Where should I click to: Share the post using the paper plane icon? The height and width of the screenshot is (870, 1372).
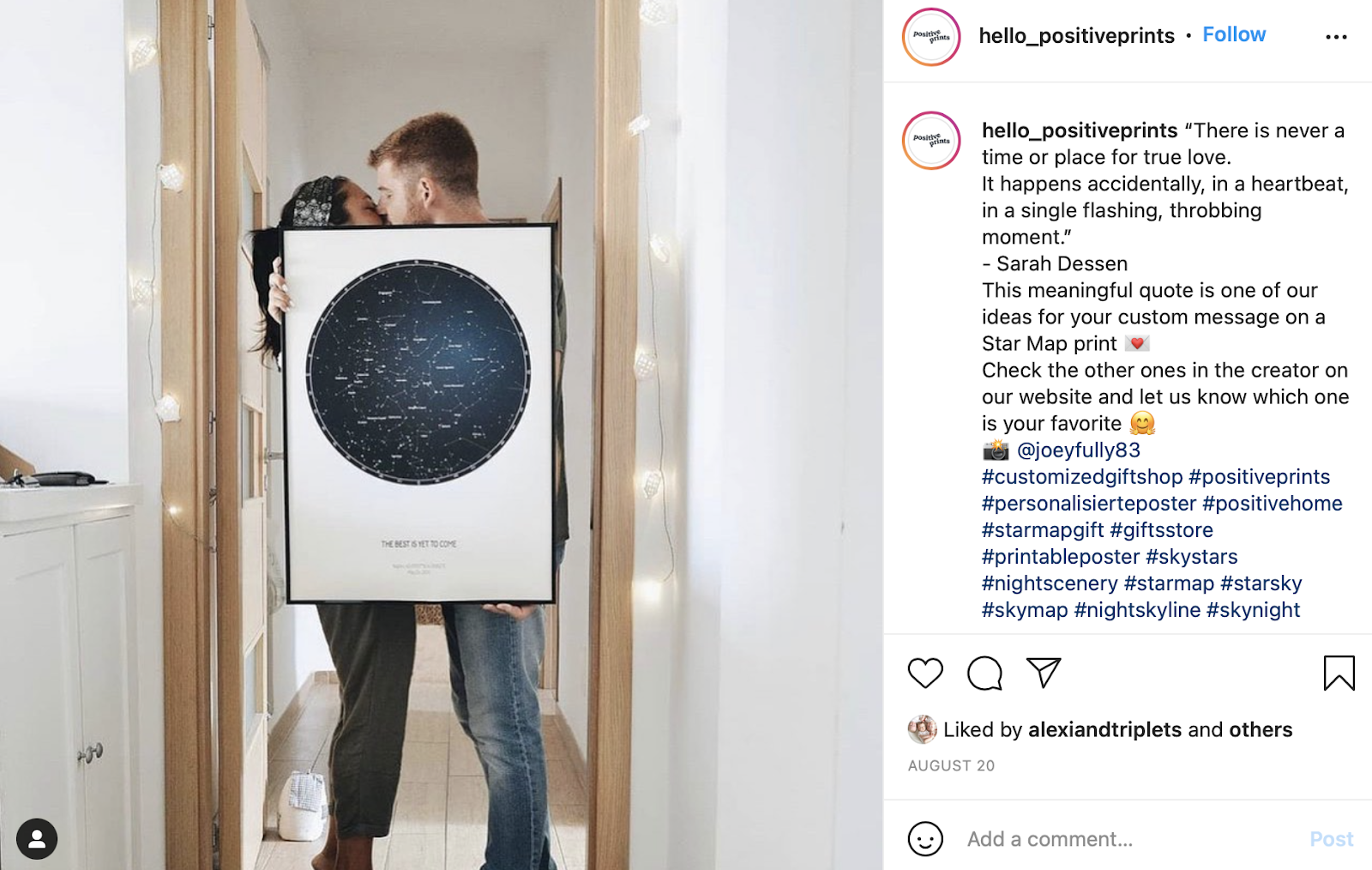(1044, 673)
